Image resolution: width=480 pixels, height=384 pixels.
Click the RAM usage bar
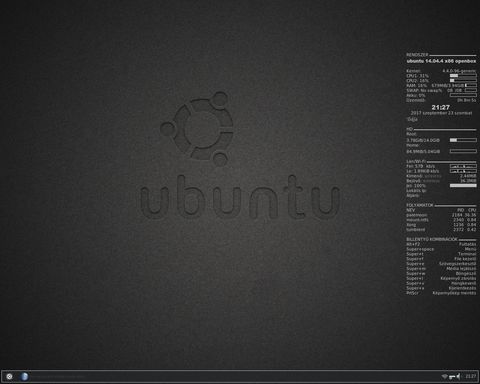[x=471, y=85]
